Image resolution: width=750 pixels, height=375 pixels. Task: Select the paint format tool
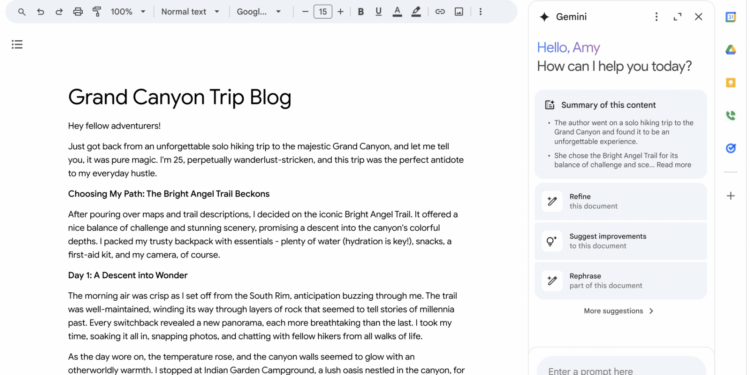tap(97, 12)
